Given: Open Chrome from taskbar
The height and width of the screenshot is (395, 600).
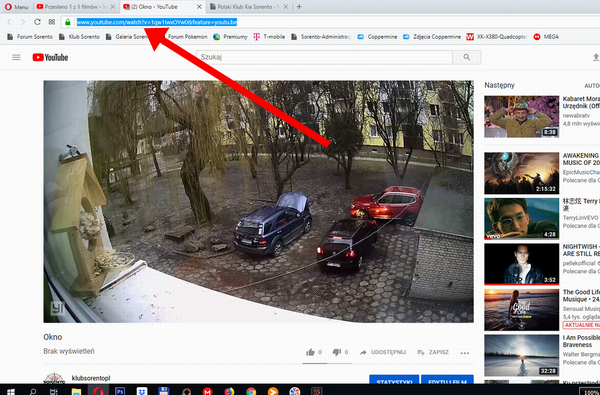Looking at the screenshot, I should click(x=251, y=391).
